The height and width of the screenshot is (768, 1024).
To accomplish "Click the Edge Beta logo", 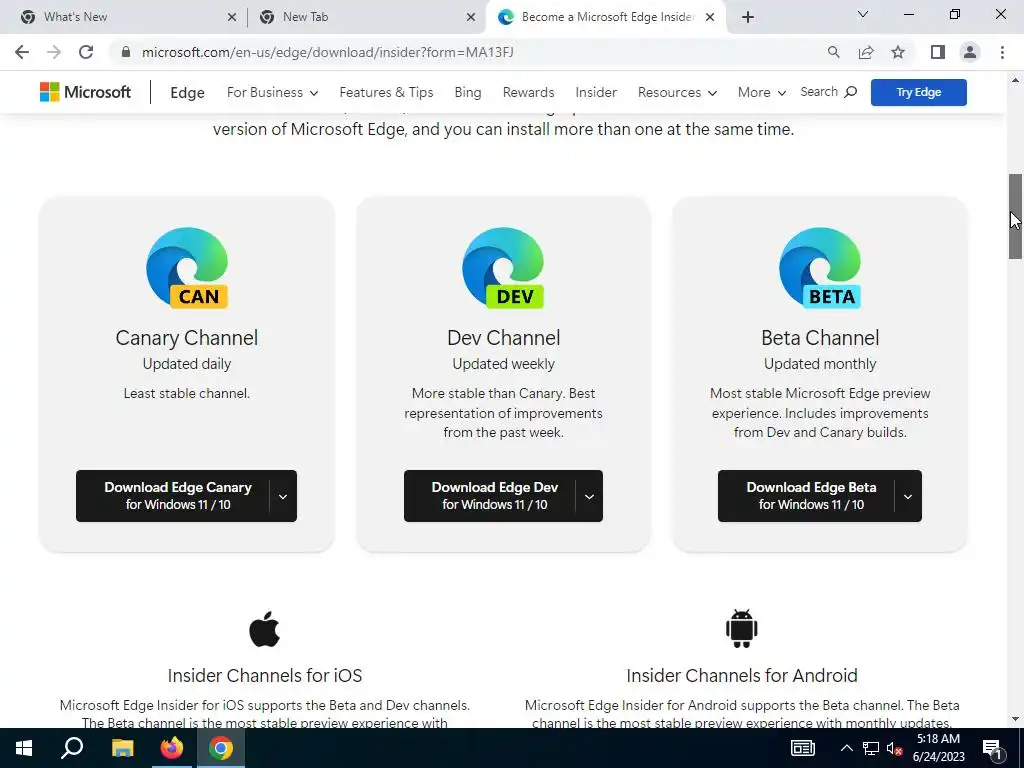I will click(820, 268).
